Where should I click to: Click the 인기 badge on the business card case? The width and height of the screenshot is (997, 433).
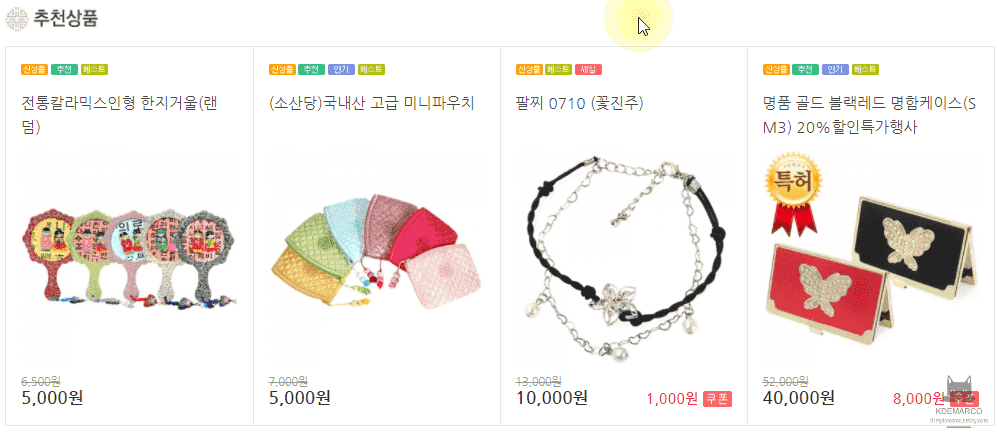click(x=835, y=69)
